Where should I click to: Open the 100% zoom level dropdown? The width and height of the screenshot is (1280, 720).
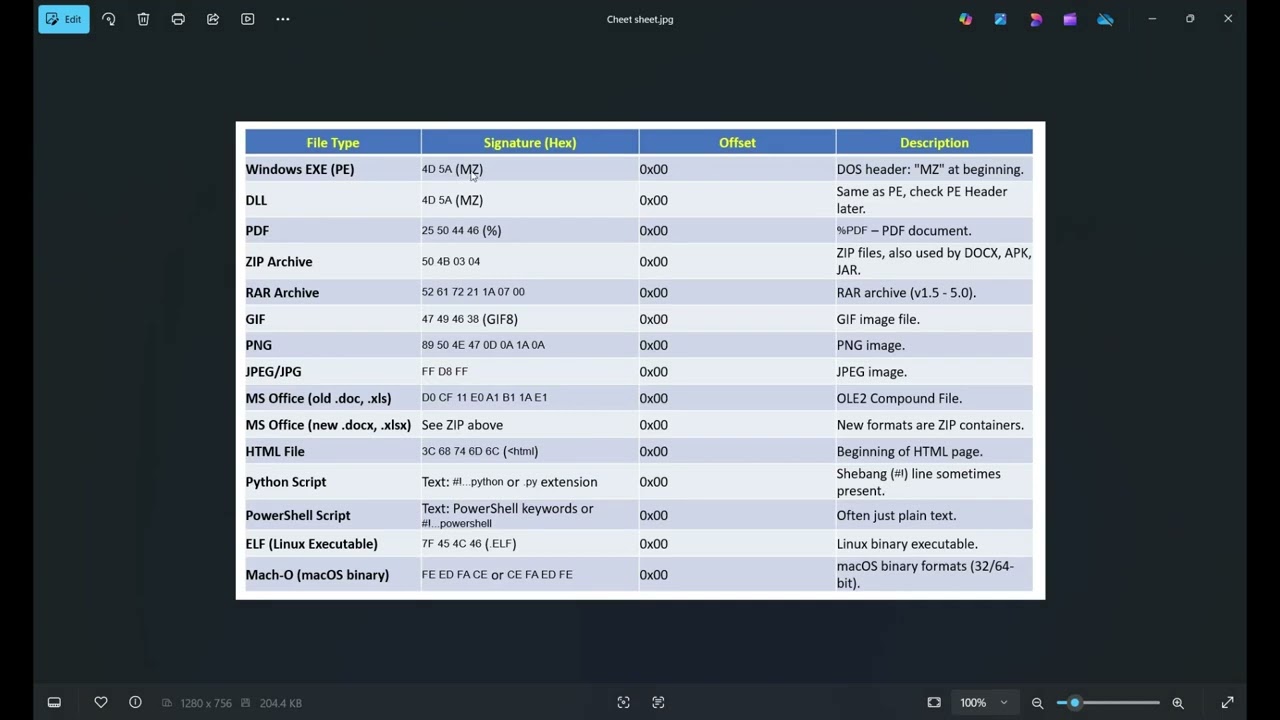[x=984, y=702]
